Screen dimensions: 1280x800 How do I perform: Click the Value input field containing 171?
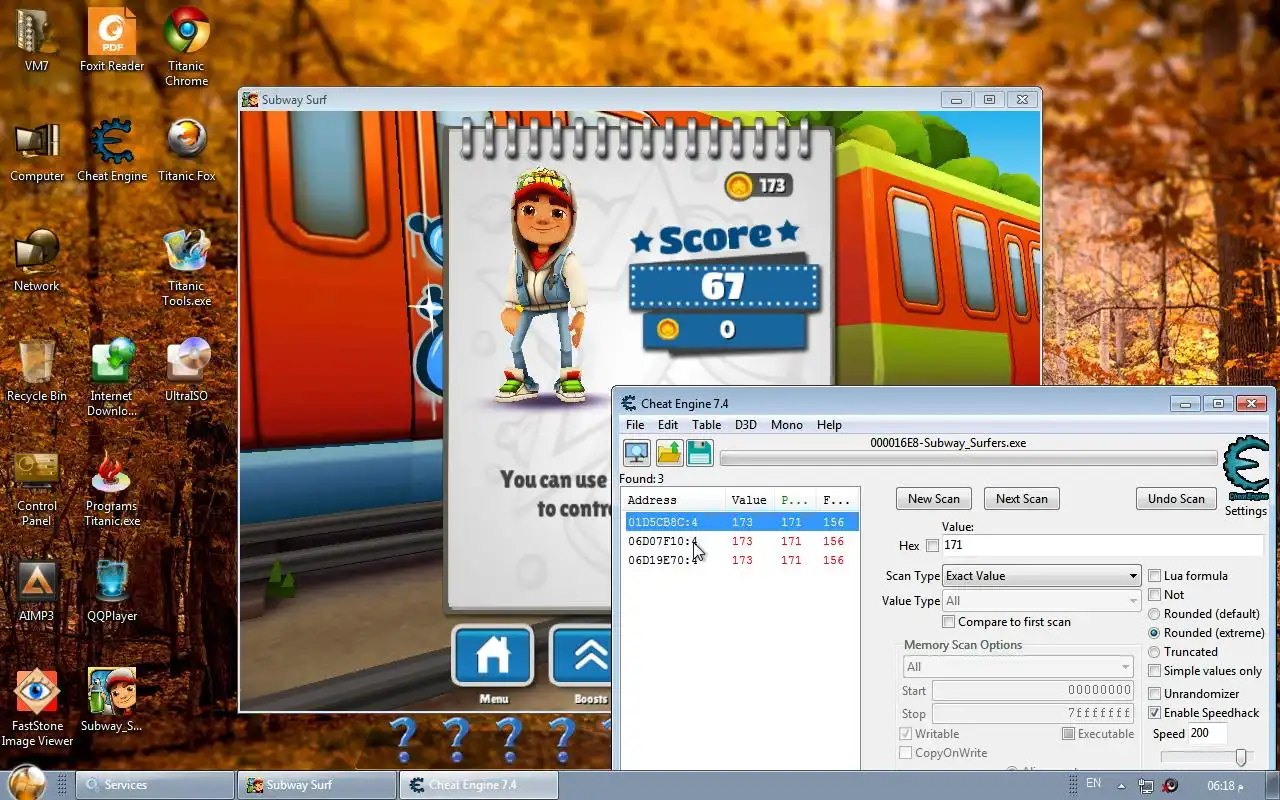[1102, 546]
